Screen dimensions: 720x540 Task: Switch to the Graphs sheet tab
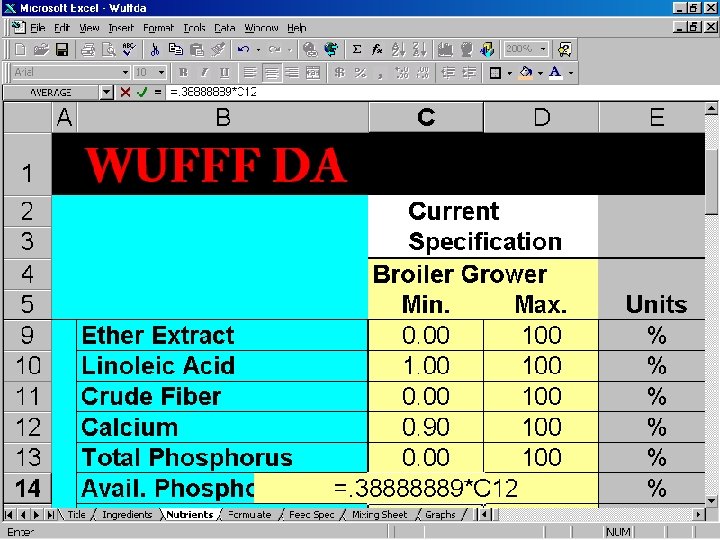pos(440,515)
